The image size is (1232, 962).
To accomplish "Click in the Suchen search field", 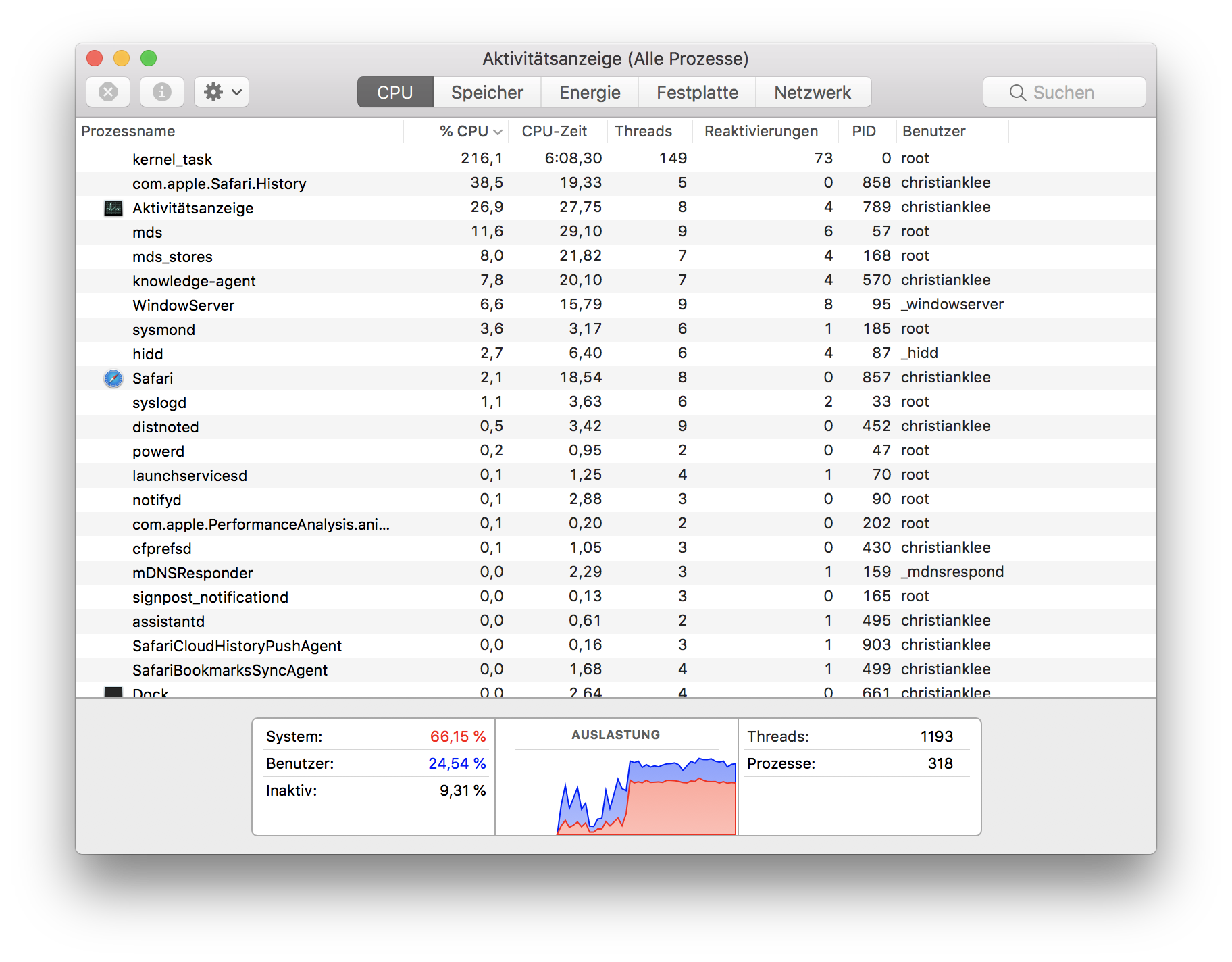I will 1064,92.
